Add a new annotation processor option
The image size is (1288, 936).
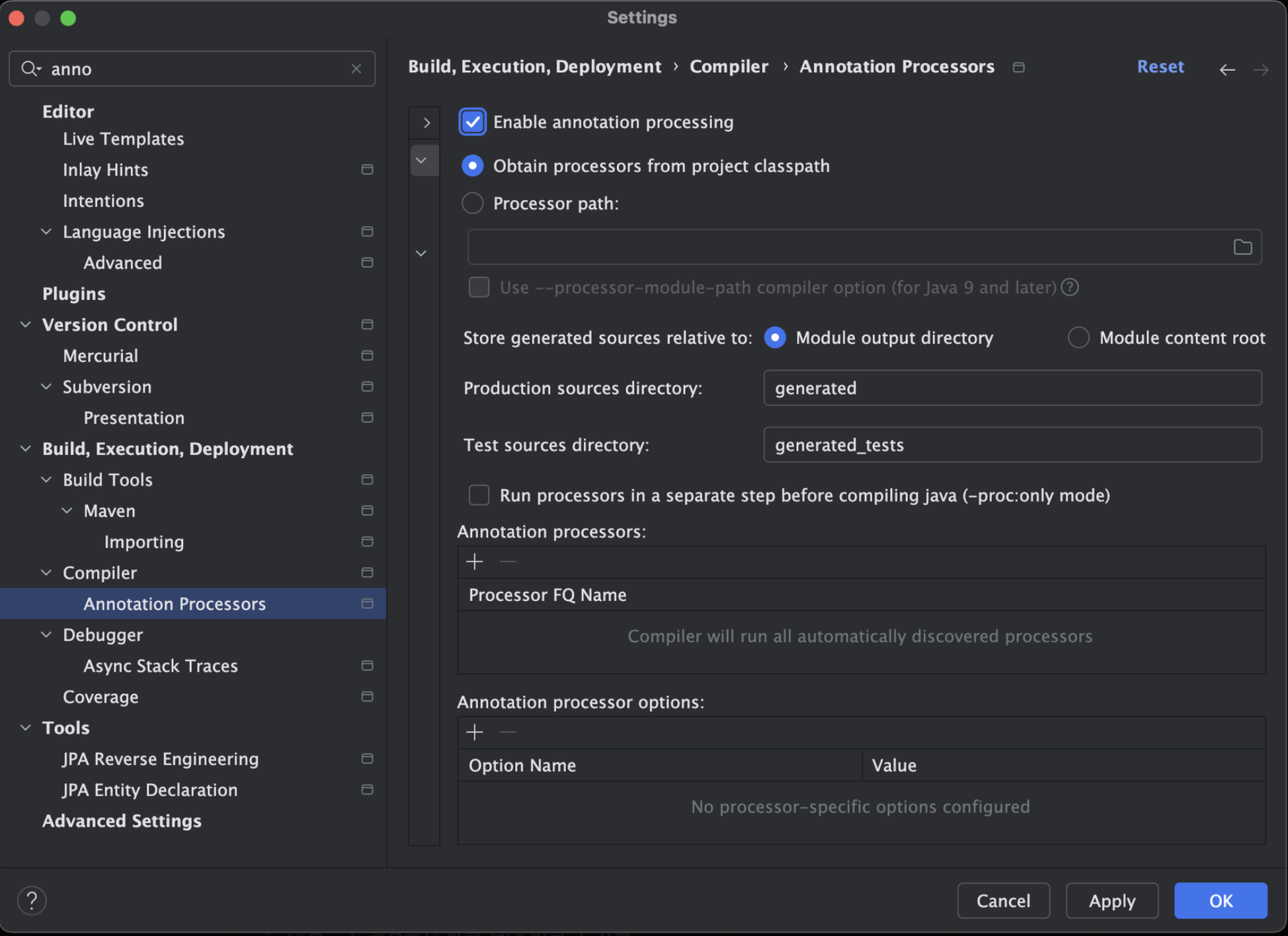[475, 732]
